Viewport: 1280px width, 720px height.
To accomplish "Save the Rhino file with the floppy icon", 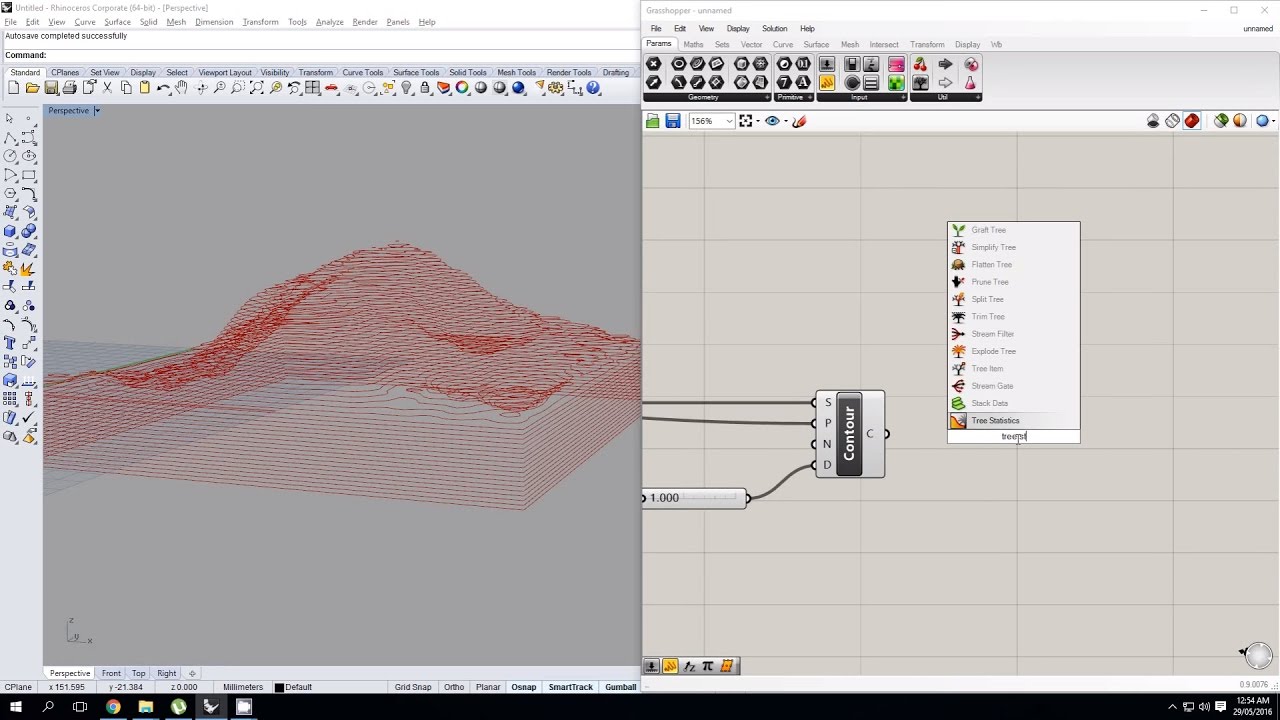I will tap(51, 88).
